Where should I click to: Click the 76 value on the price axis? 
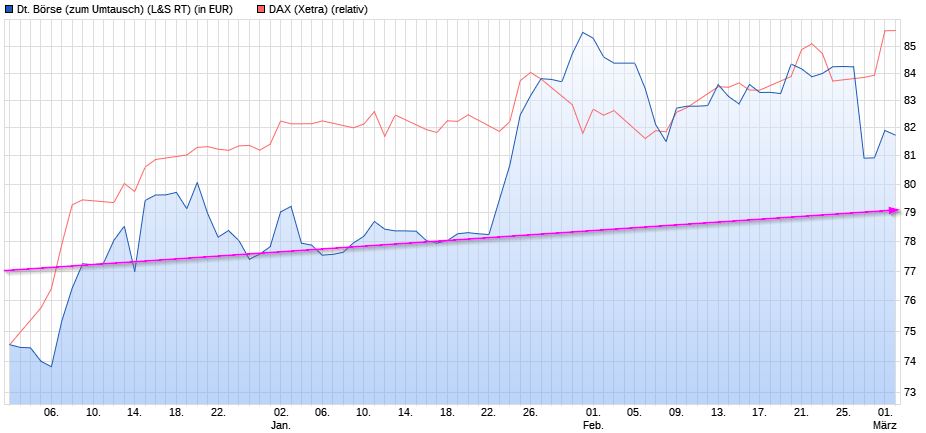point(910,301)
